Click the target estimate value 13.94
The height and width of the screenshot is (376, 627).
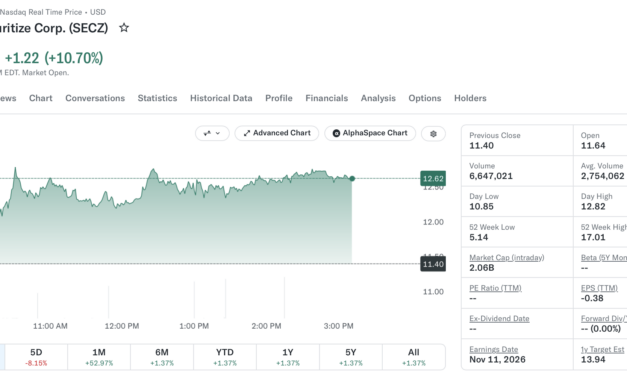(593, 359)
